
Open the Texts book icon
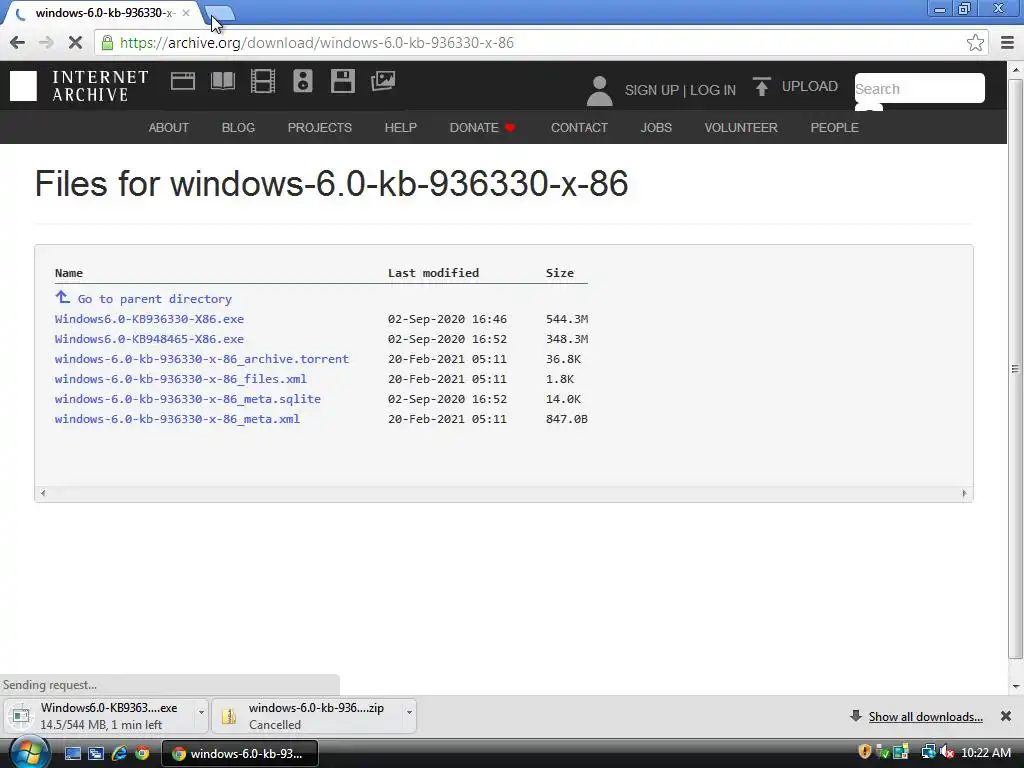coord(223,81)
